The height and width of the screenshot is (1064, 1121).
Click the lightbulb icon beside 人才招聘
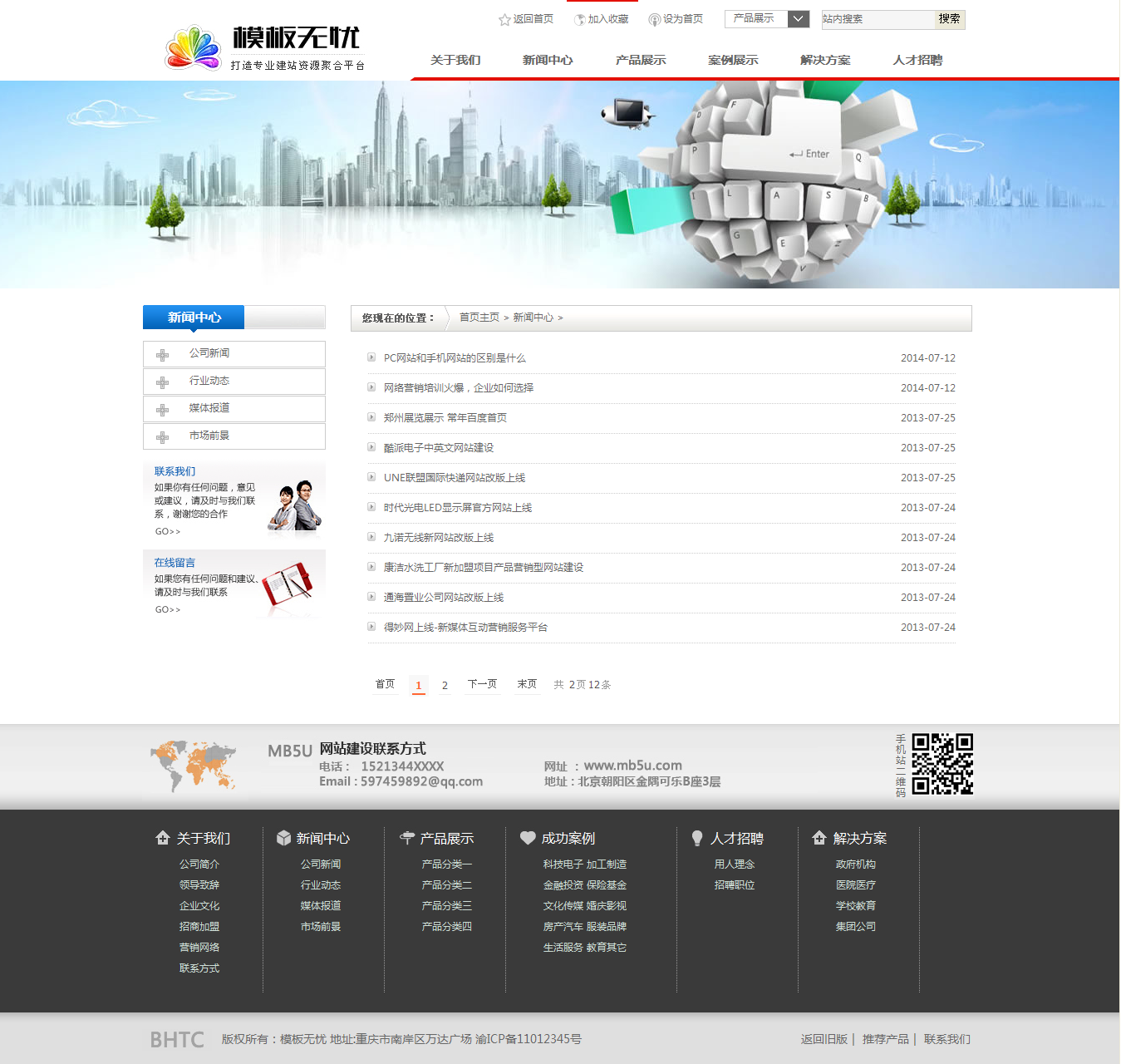[697, 838]
